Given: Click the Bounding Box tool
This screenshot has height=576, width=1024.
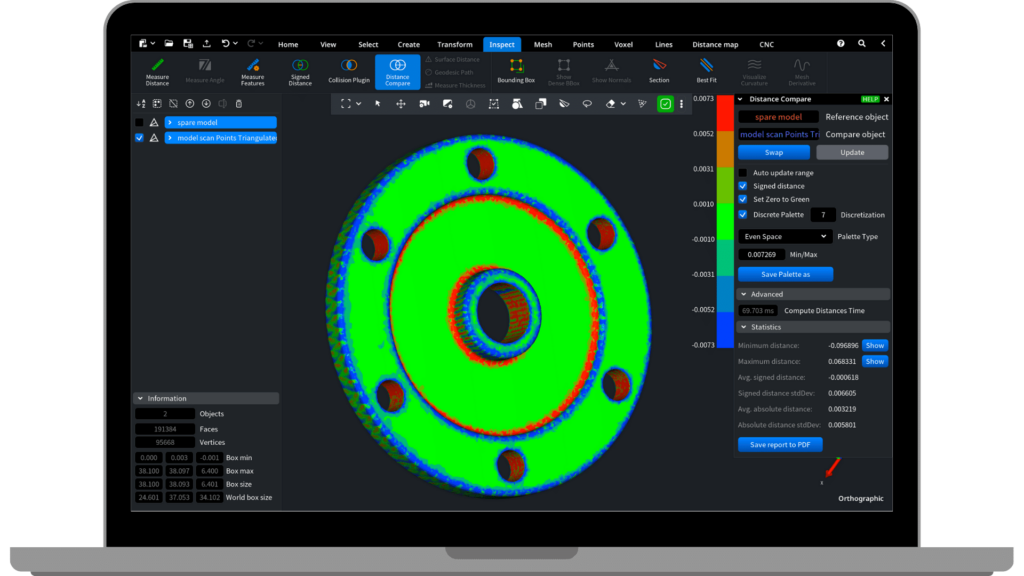Looking at the screenshot, I should pyautogui.click(x=516, y=70).
